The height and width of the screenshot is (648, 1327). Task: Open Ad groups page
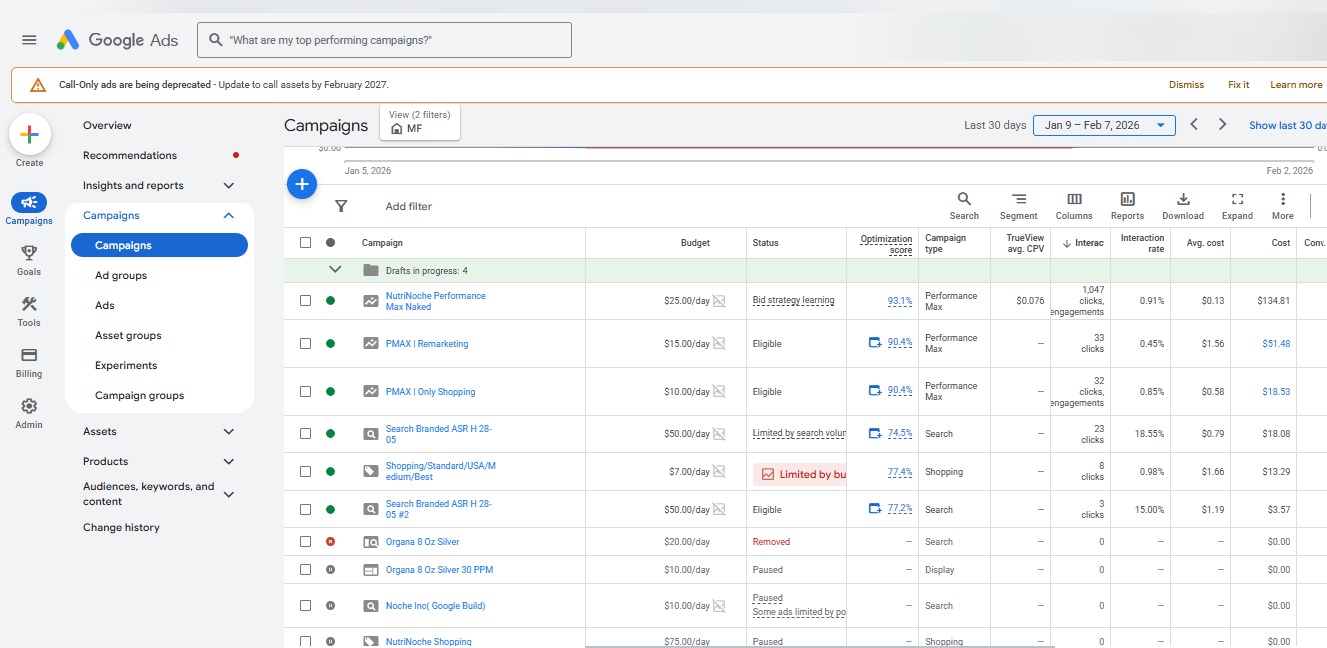click(x=121, y=276)
